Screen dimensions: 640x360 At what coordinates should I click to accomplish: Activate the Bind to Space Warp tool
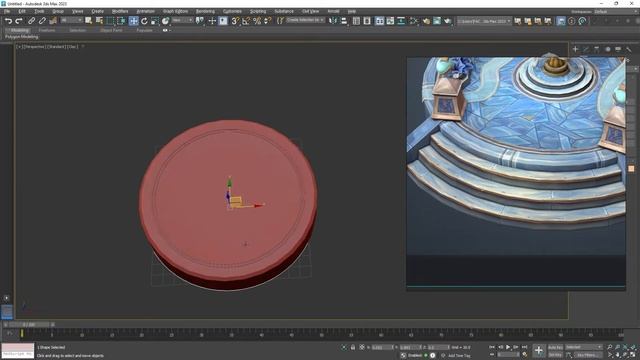[x=53, y=21]
